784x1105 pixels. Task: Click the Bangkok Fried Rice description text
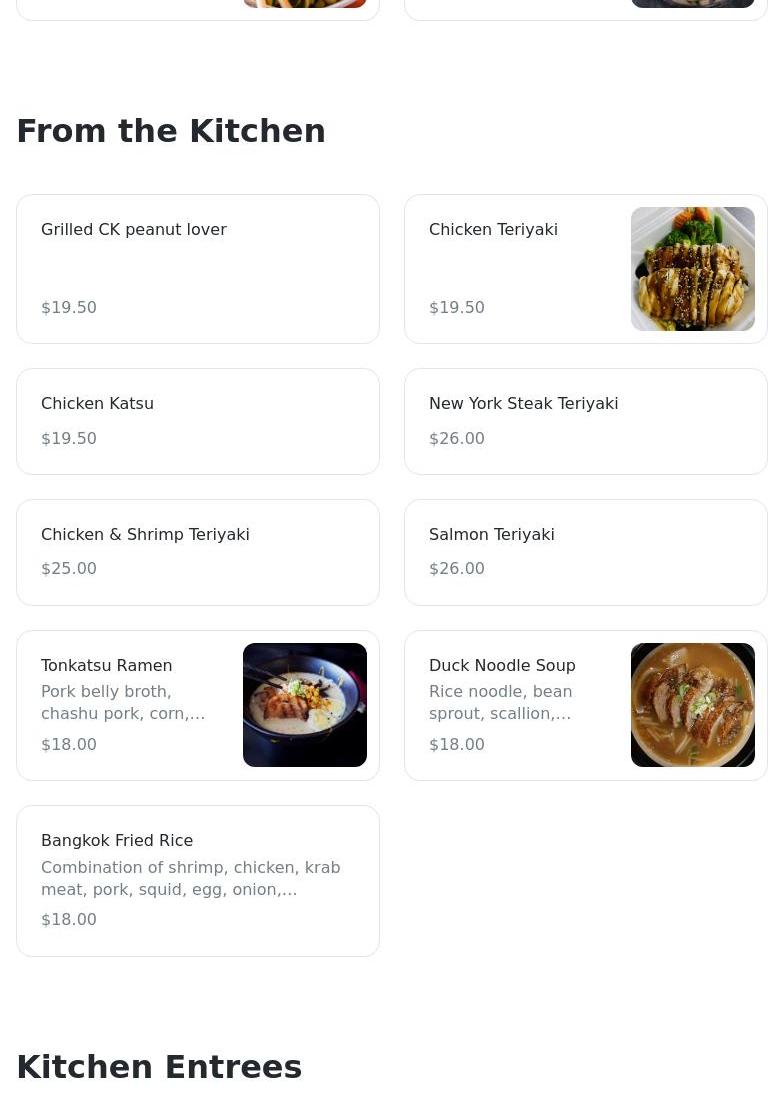tap(190, 878)
